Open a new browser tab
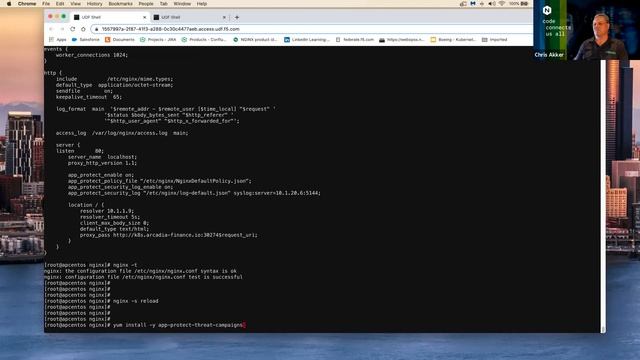640x360 pixels. pos(237,17)
